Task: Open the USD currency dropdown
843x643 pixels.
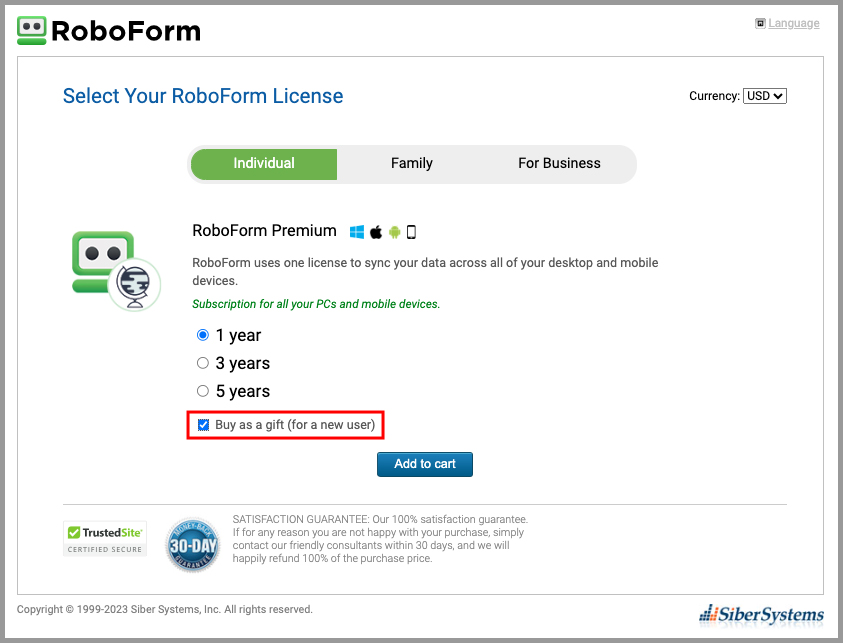Action: (x=765, y=96)
